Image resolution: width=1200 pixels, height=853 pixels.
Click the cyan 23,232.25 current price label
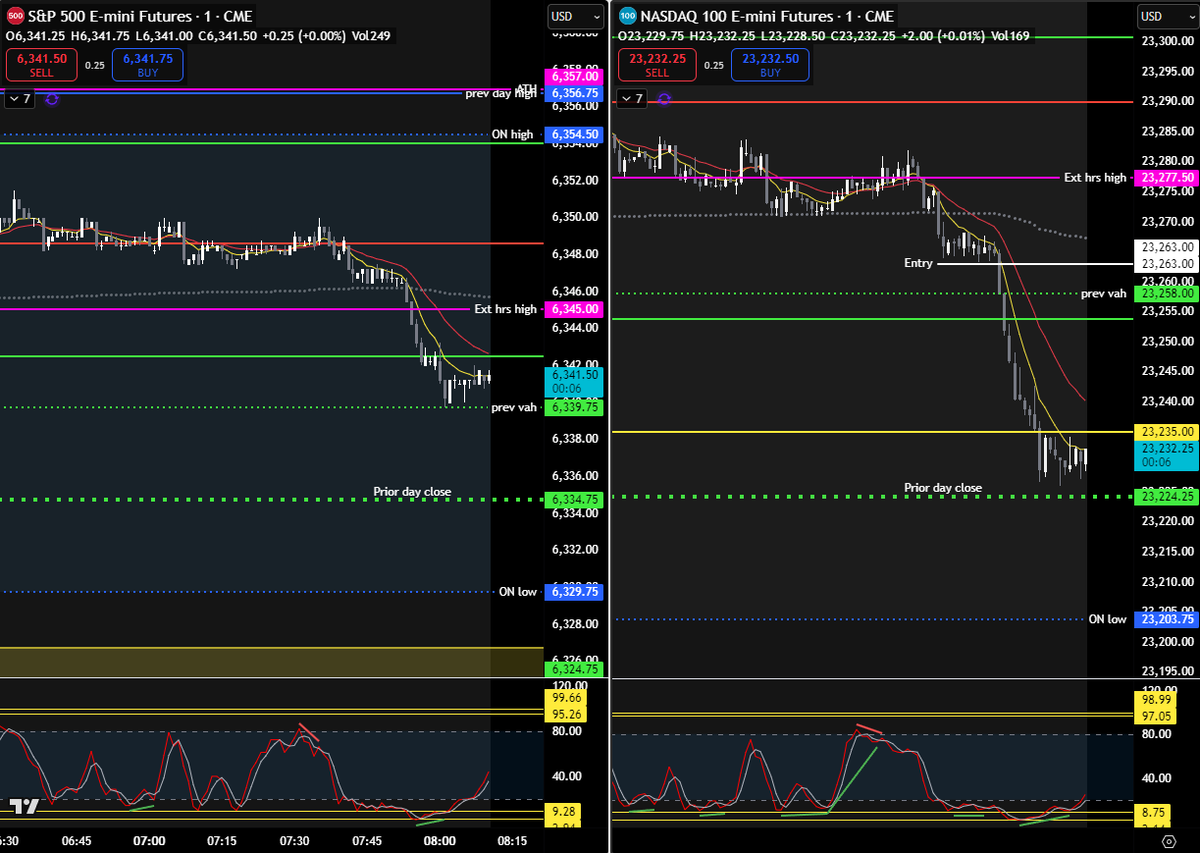click(x=1166, y=455)
